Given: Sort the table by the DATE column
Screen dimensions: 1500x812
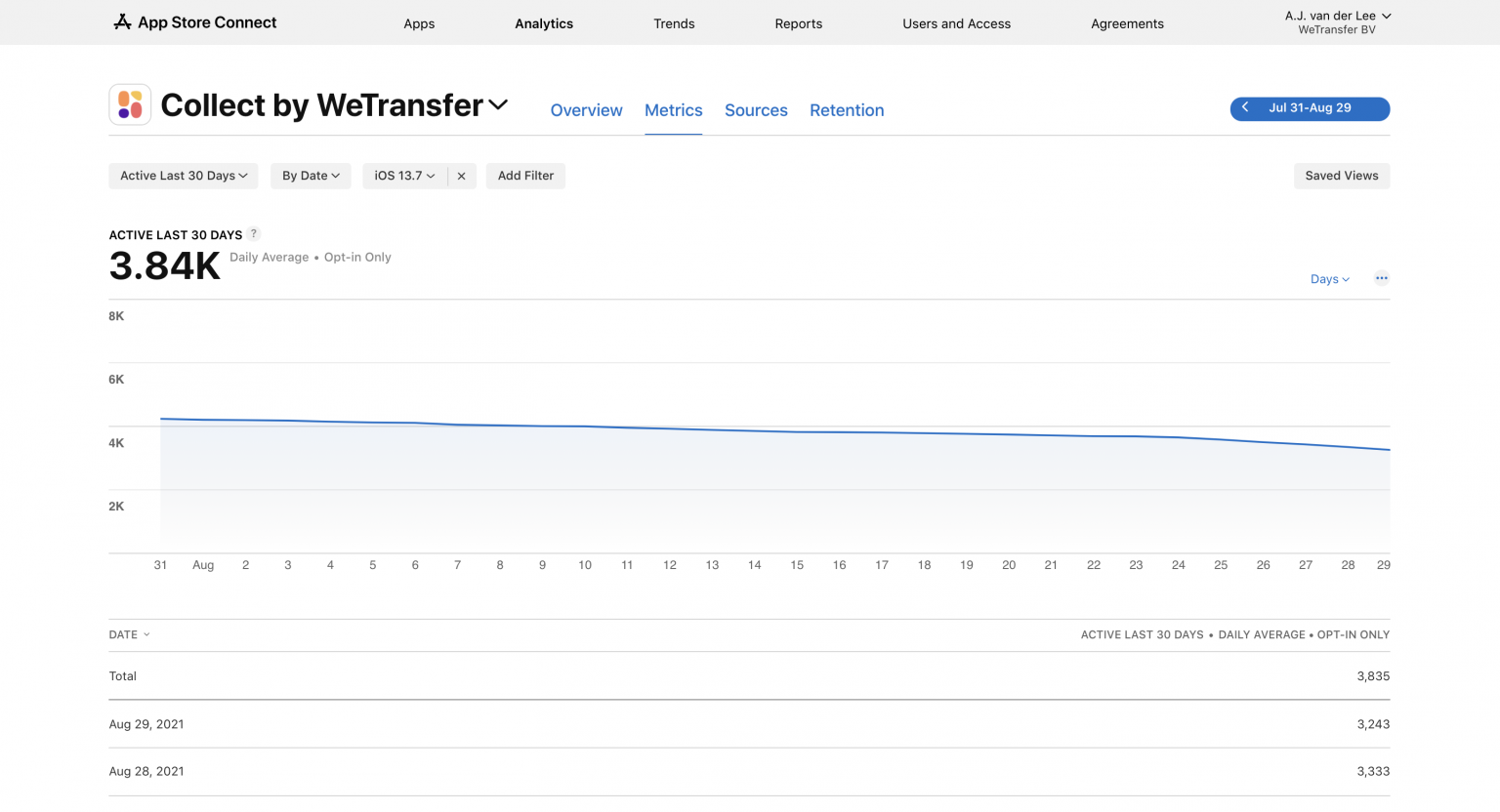Looking at the screenshot, I should click(x=129, y=634).
